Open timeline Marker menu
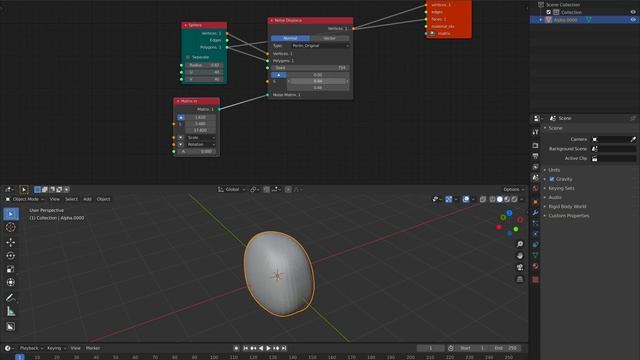640x360 pixels. point(93,348)
